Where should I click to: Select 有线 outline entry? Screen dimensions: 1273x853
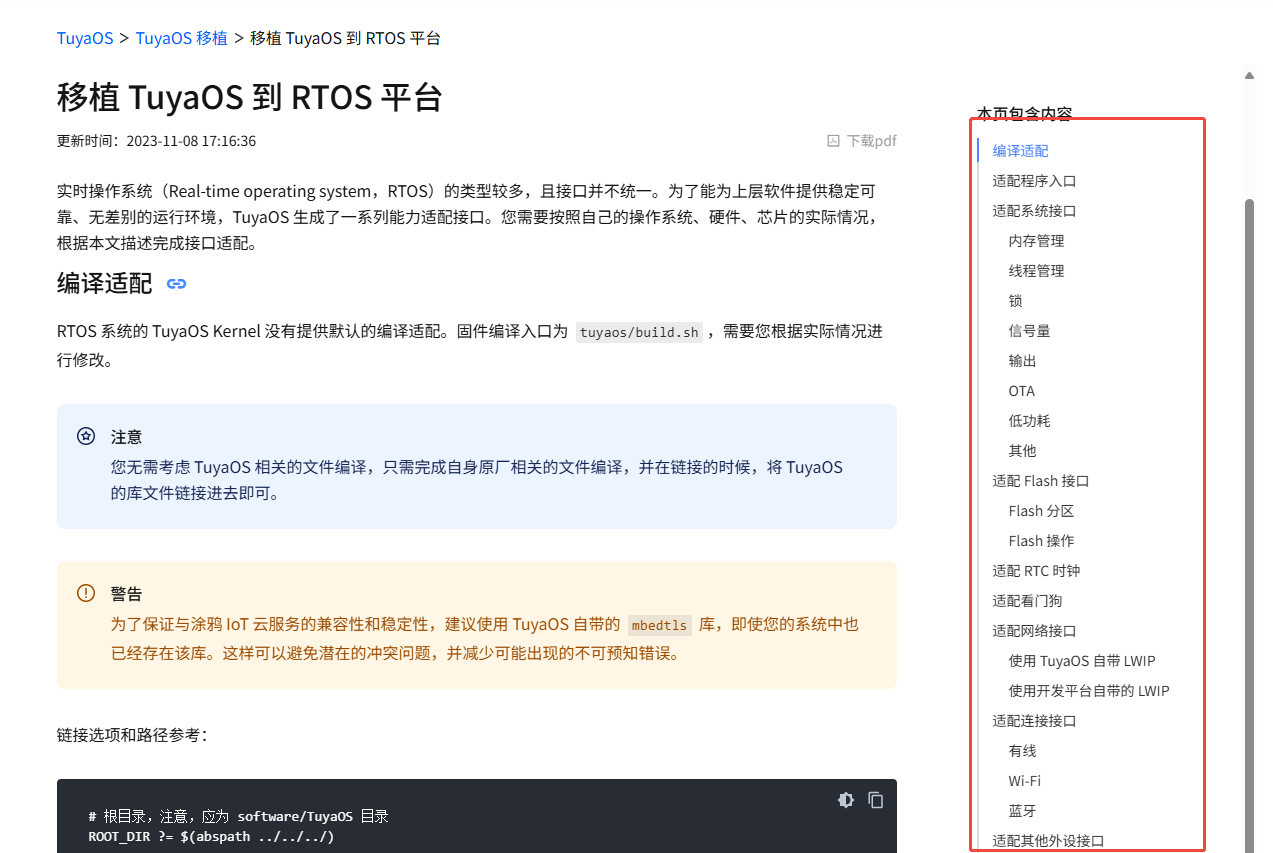1022,751
